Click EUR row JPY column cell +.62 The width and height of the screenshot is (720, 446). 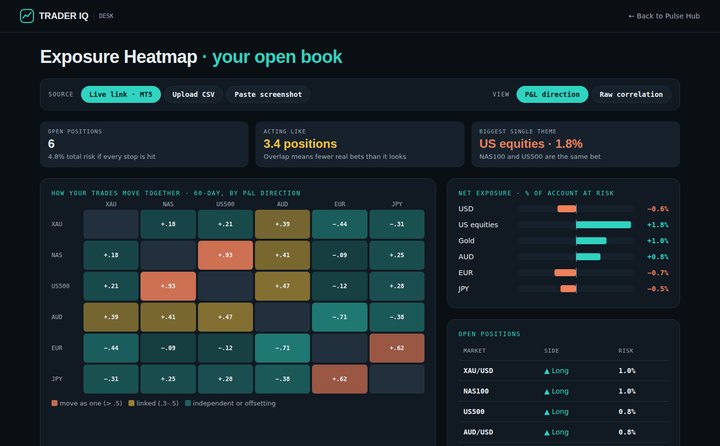(397, 348)
